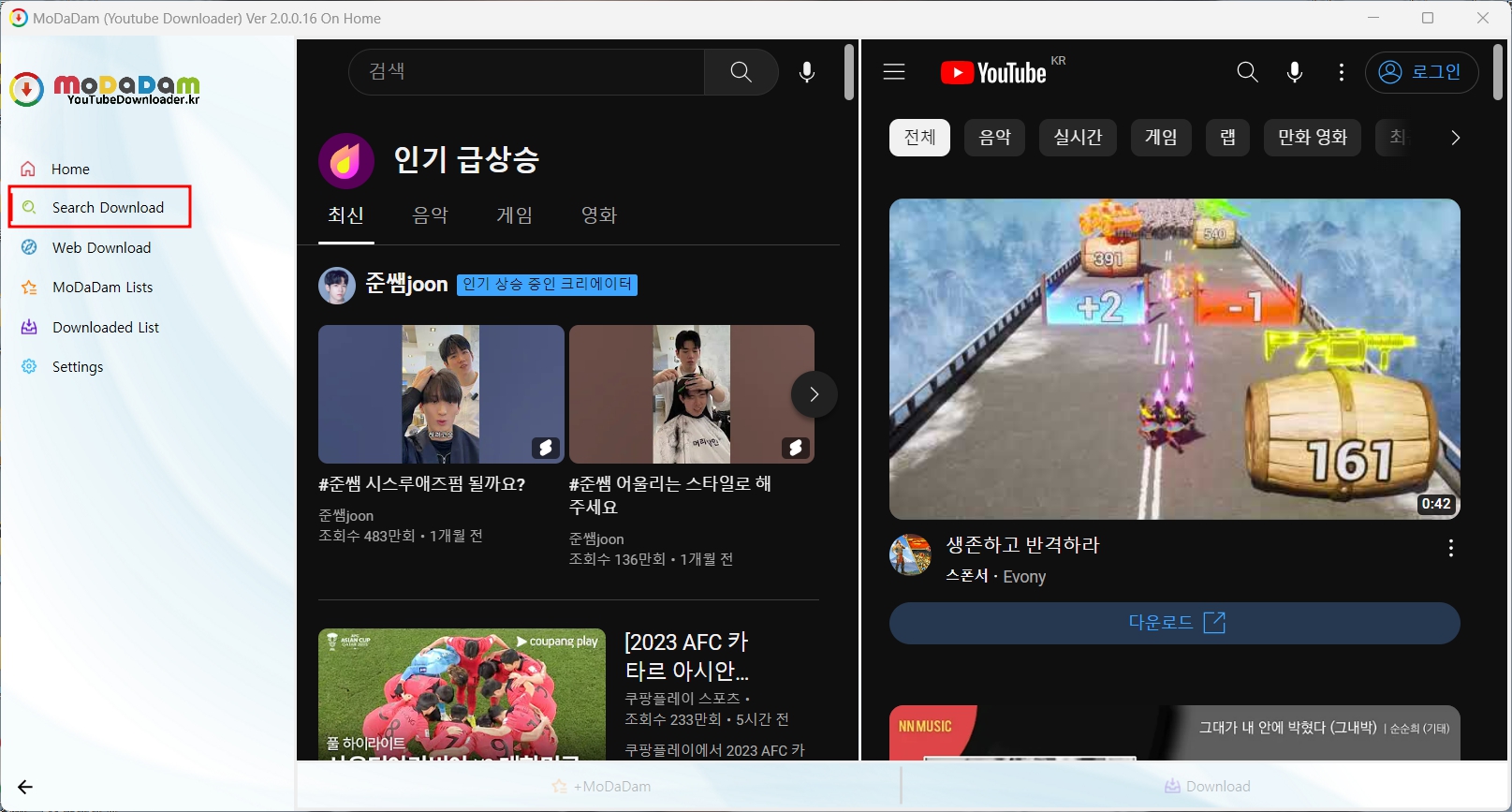The width and height of the screenshot is (1512, 812).
Task: Click the YouTube logo
Action: click(993, 73)
